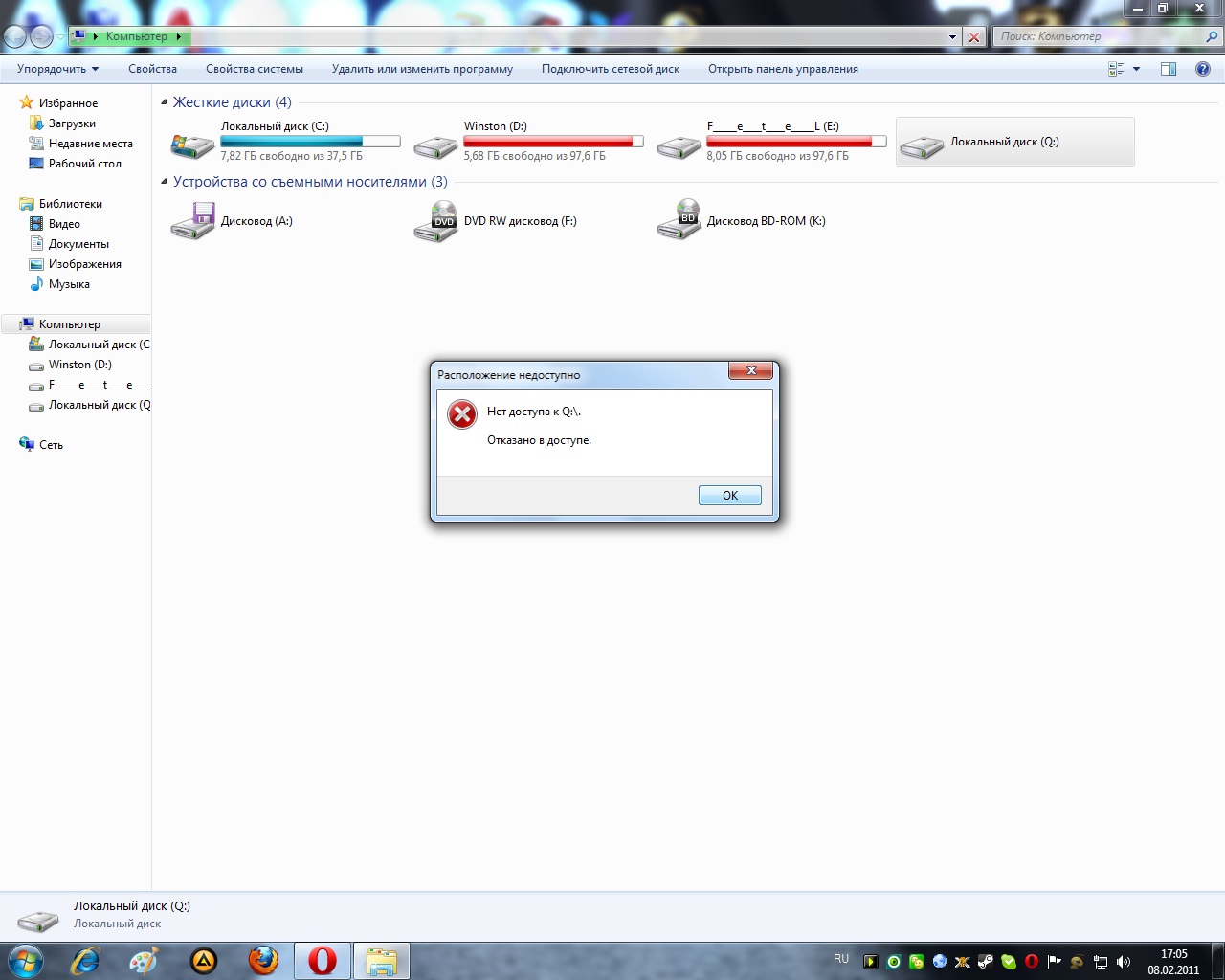The image size is (1225, 980).
Task: Launch Paint from the taskbar
Action: (x=145, y=961)
